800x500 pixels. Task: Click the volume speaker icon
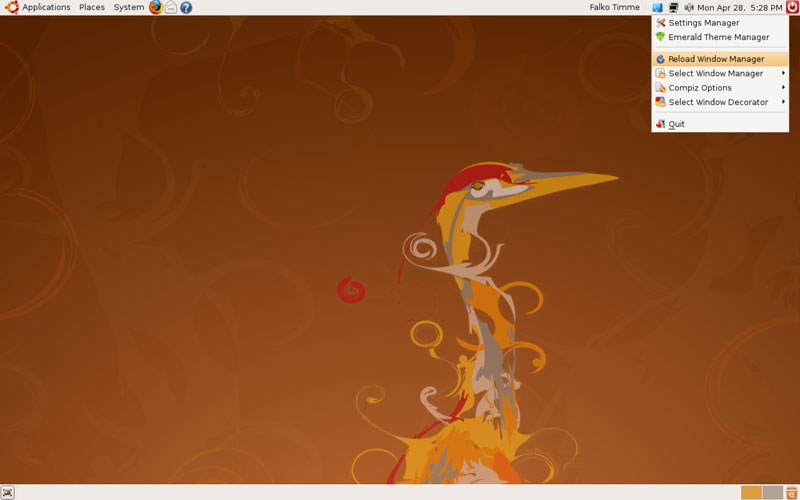(x=689, y=7)
